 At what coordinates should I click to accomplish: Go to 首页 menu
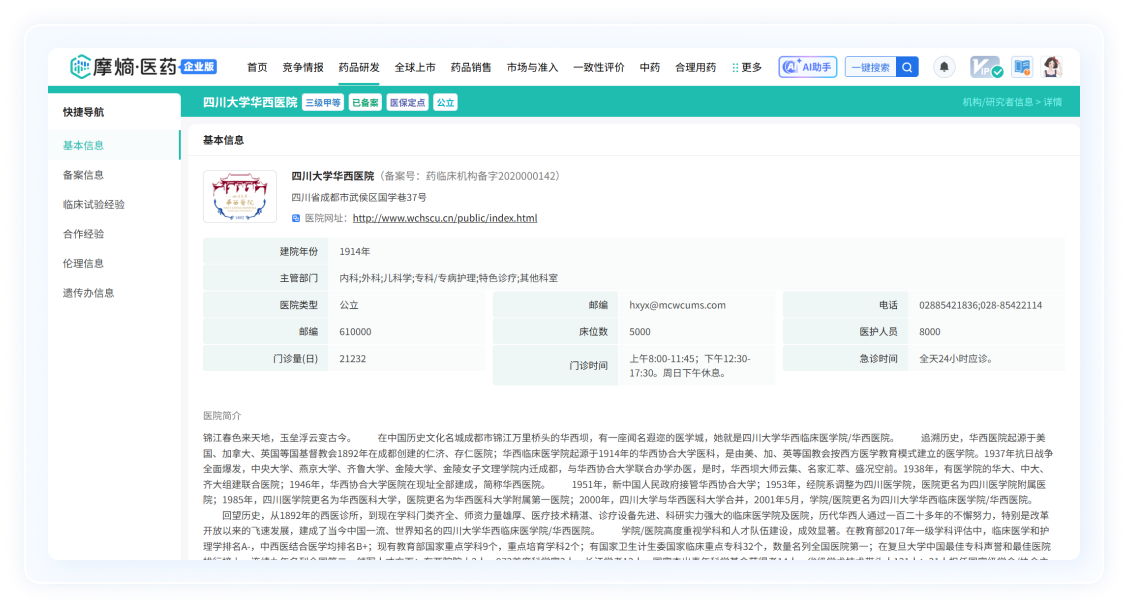coord(257,67)
